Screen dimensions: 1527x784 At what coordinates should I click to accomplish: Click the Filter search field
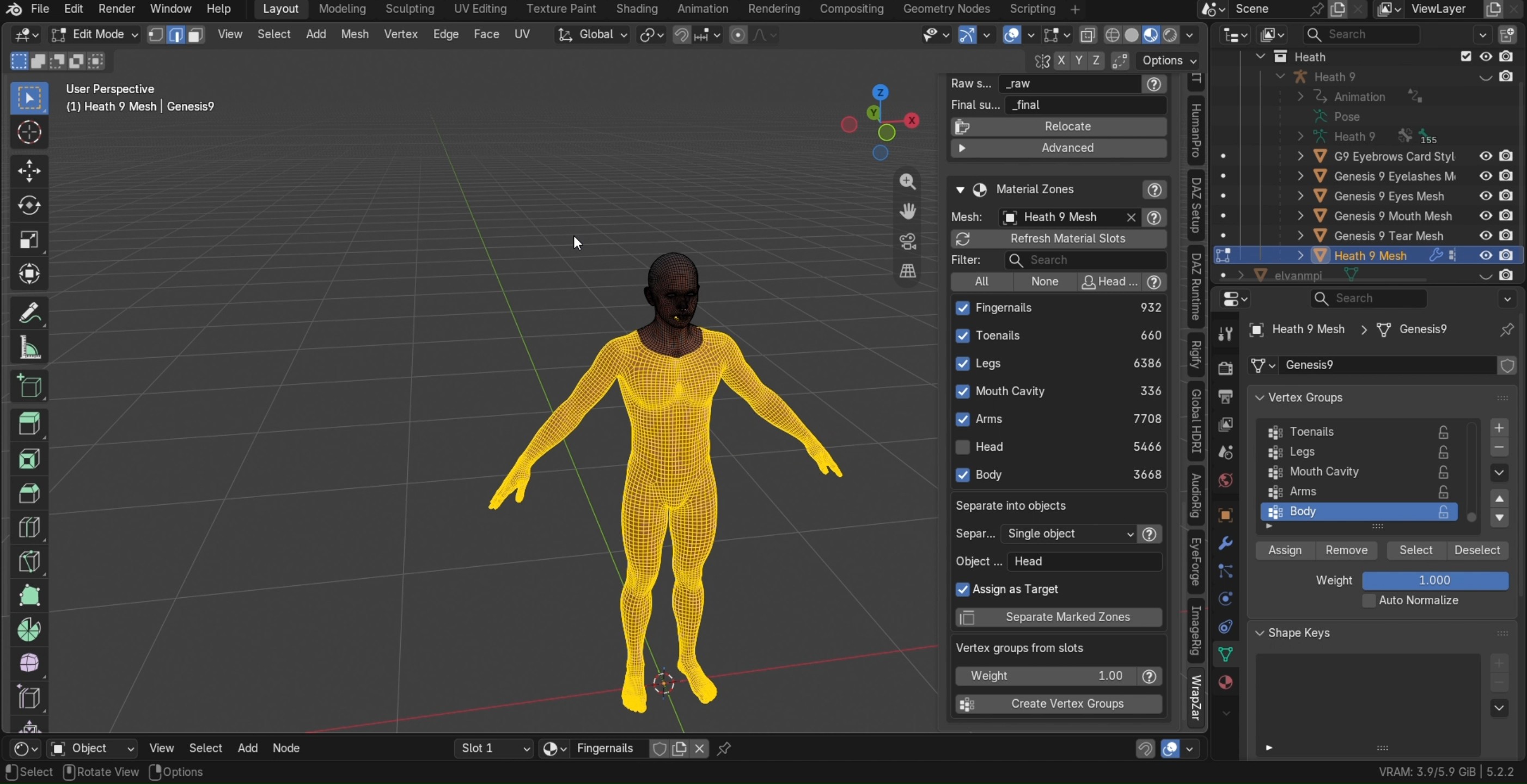[x=1085, y=260]
